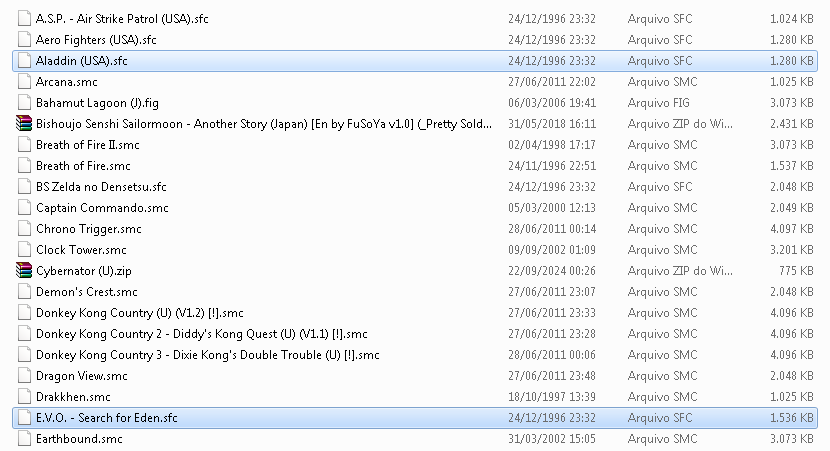Select the Cybernator (U).zip file name

coord(84,271)
